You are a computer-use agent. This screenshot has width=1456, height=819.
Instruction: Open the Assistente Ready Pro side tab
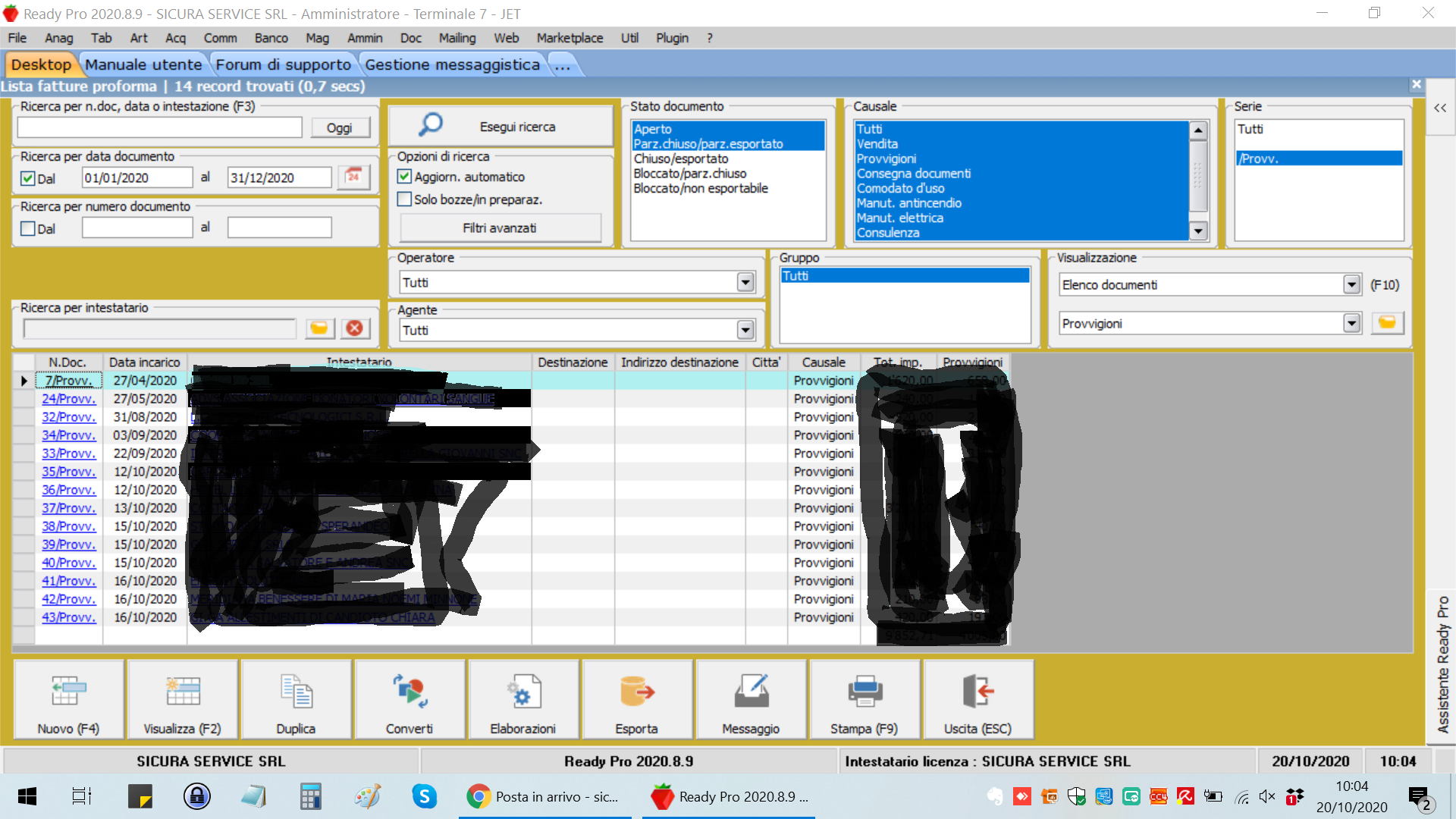pos(1442,664)
